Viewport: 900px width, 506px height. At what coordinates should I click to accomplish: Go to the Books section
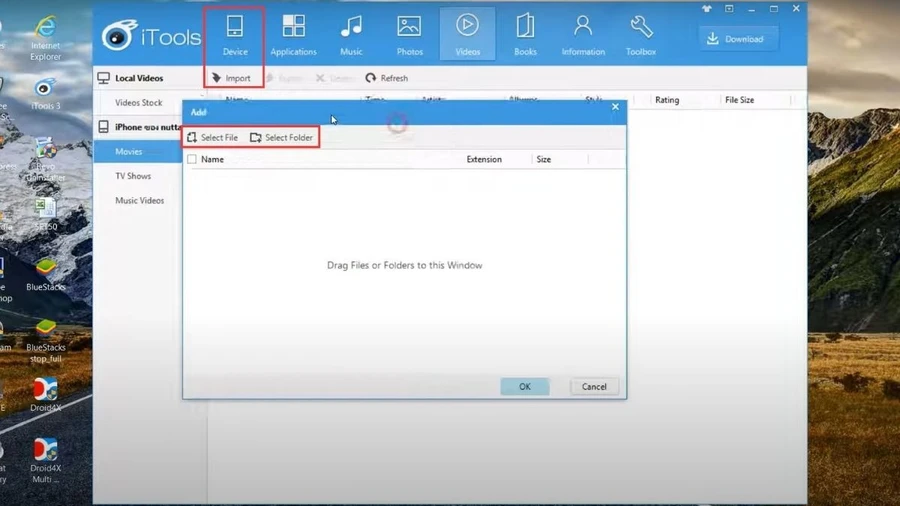525,36
